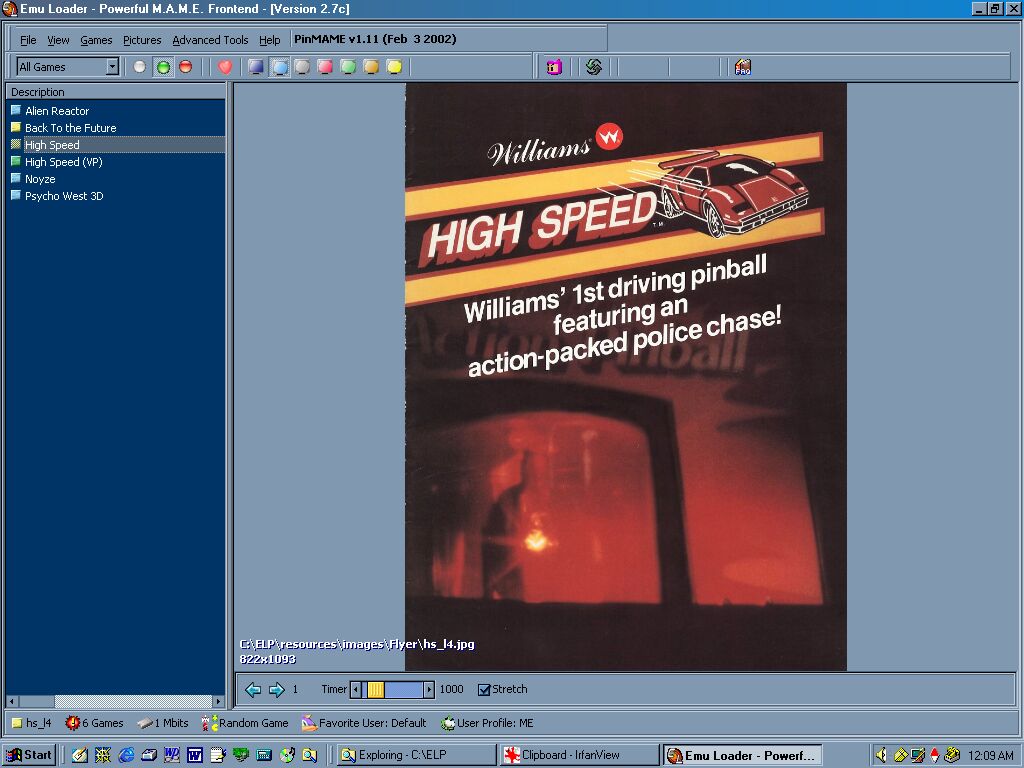Click the gray monitor toolbar icon
The height and width of the screenshot is (768, 1024).
point(302,67)
